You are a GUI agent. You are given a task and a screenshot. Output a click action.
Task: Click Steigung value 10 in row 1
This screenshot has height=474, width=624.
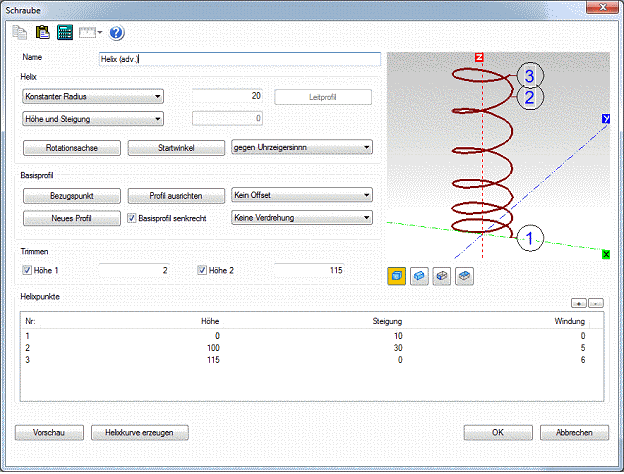tap(398, 336)
